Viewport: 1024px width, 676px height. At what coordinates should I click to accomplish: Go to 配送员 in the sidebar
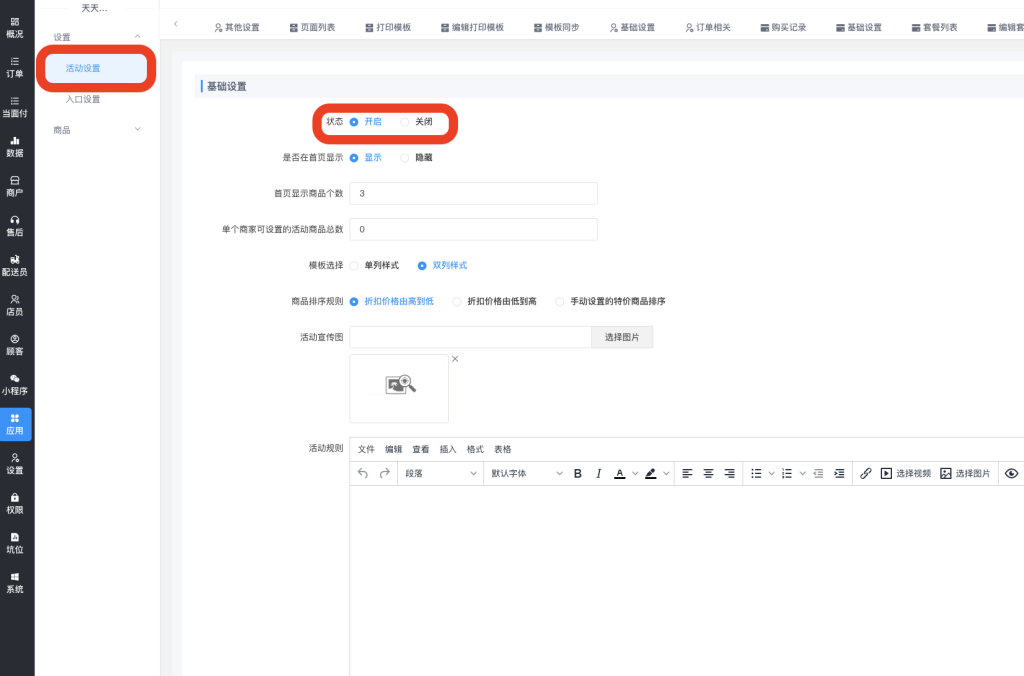16,265
